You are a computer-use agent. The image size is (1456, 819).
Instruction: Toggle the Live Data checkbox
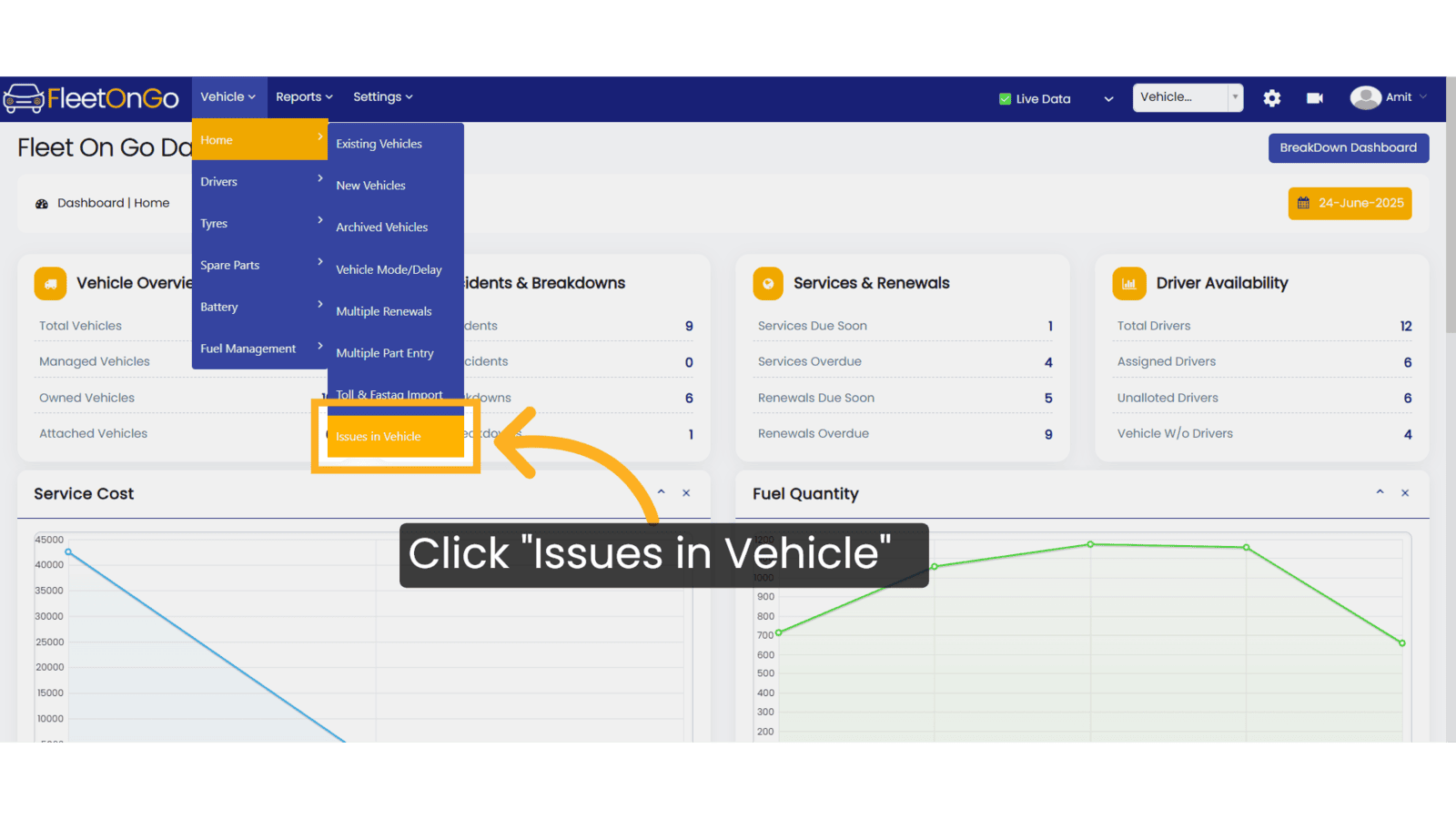pyautogui.click(x=1005, y=99)
